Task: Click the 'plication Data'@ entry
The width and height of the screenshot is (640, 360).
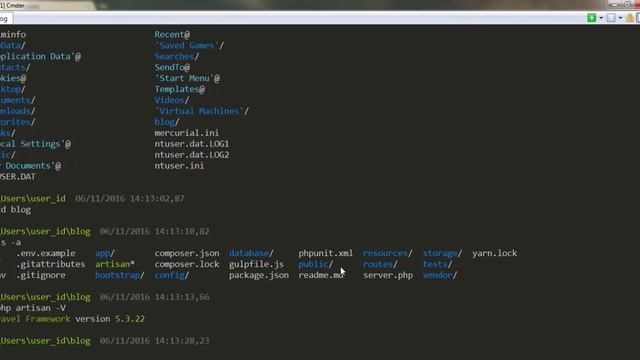Action: (40, 57)
